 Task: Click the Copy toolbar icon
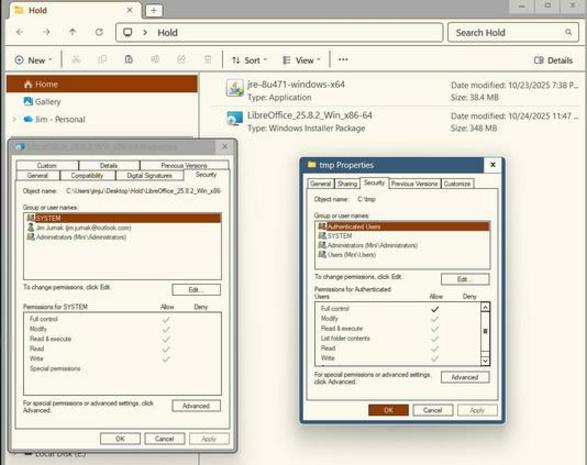coord(102,60)
